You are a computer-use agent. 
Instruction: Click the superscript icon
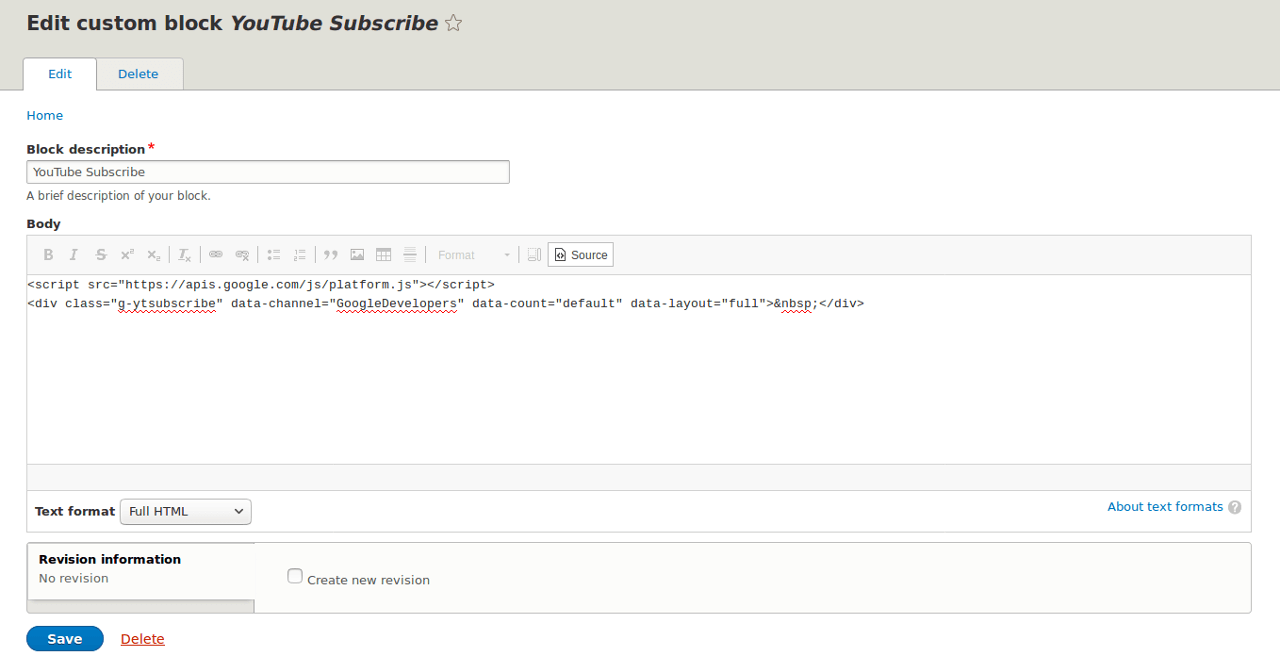tap(127, 255)
